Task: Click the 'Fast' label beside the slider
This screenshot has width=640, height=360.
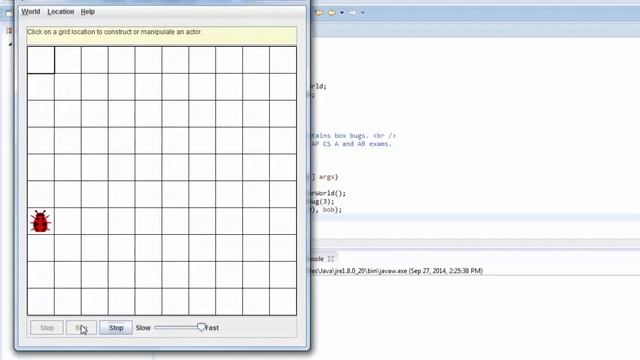Action: point(212,328)
